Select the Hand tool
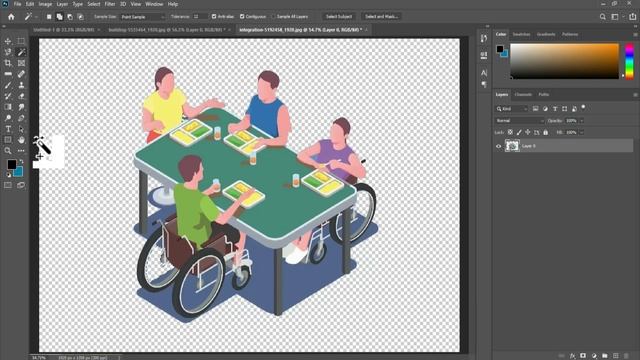640x360 pixels. 21,140
